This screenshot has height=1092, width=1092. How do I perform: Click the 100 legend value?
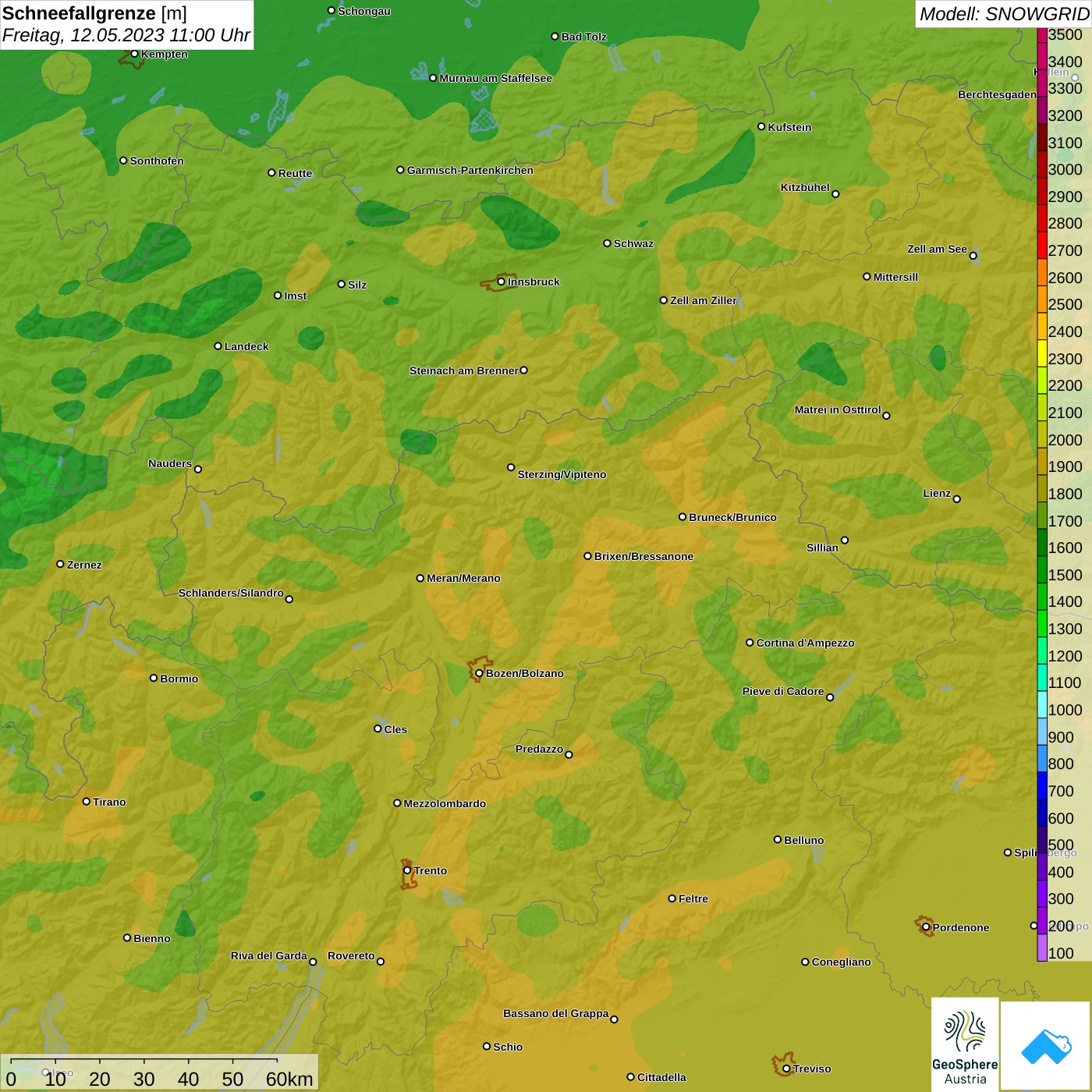(1061, 953)
